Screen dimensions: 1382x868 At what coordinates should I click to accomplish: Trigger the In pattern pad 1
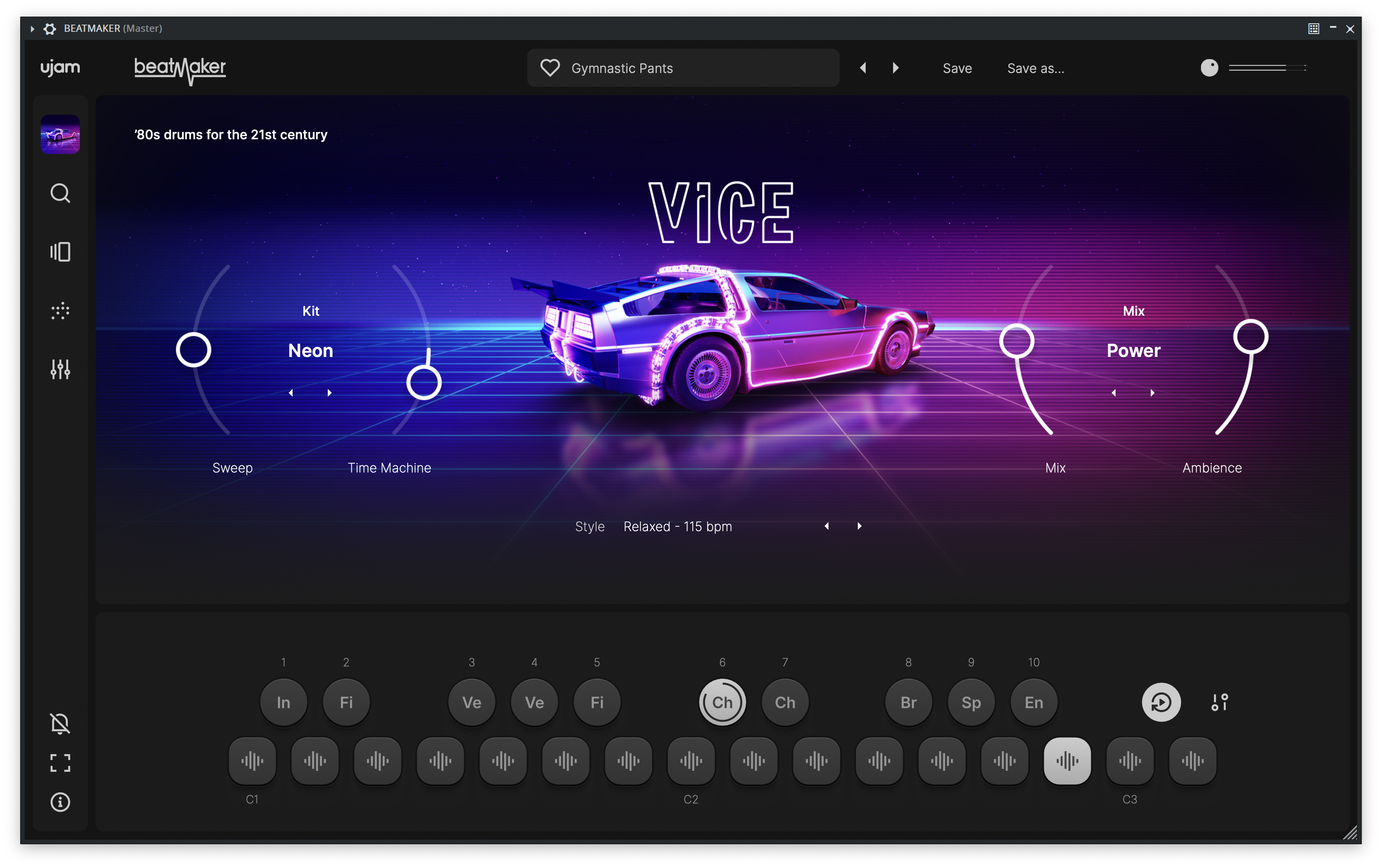point(284,702)
